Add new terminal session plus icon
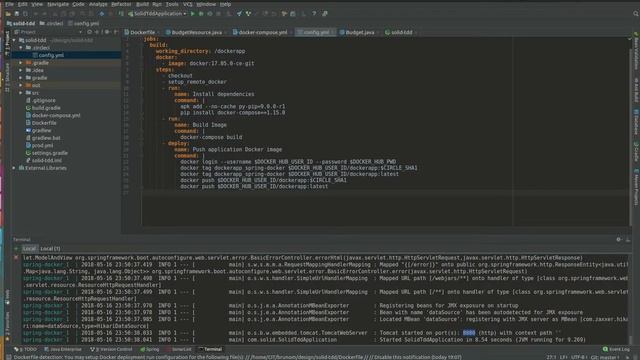 [x=16, y=249]
